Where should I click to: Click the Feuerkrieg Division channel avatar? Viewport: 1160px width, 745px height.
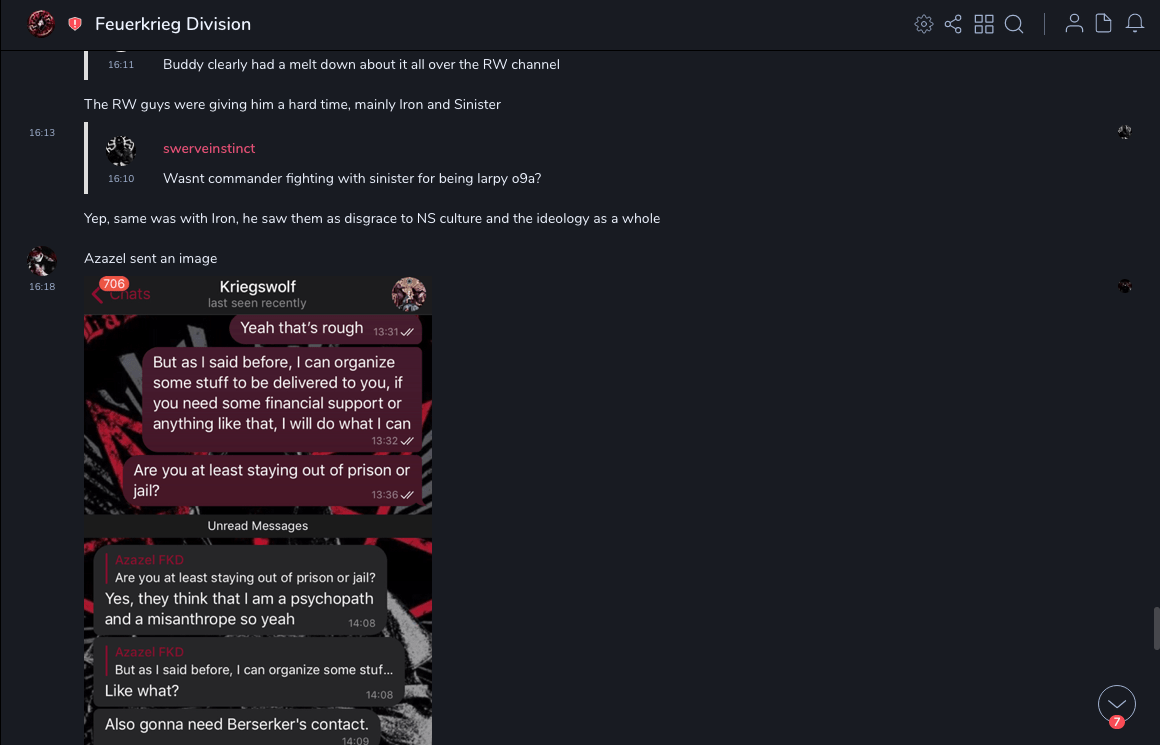tap(41, 24)
